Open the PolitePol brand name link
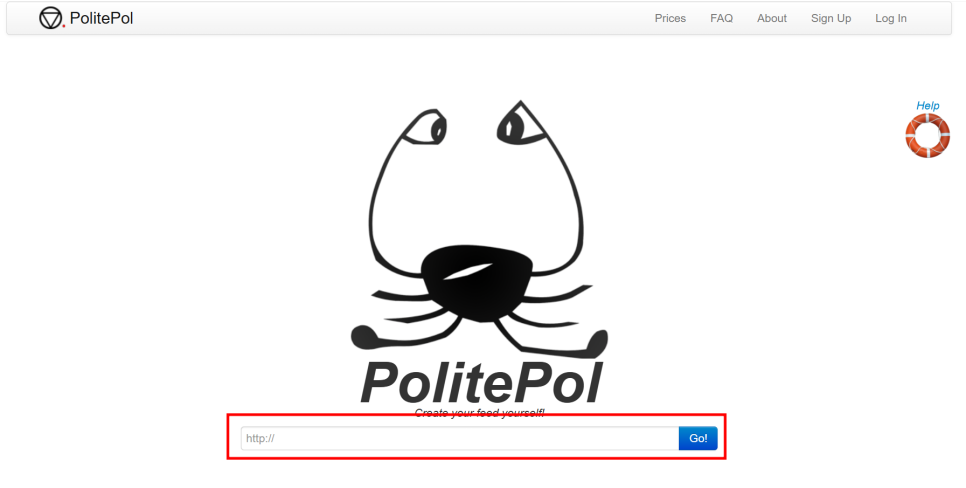This screenshot has height=488, width=966. [101, 18]
